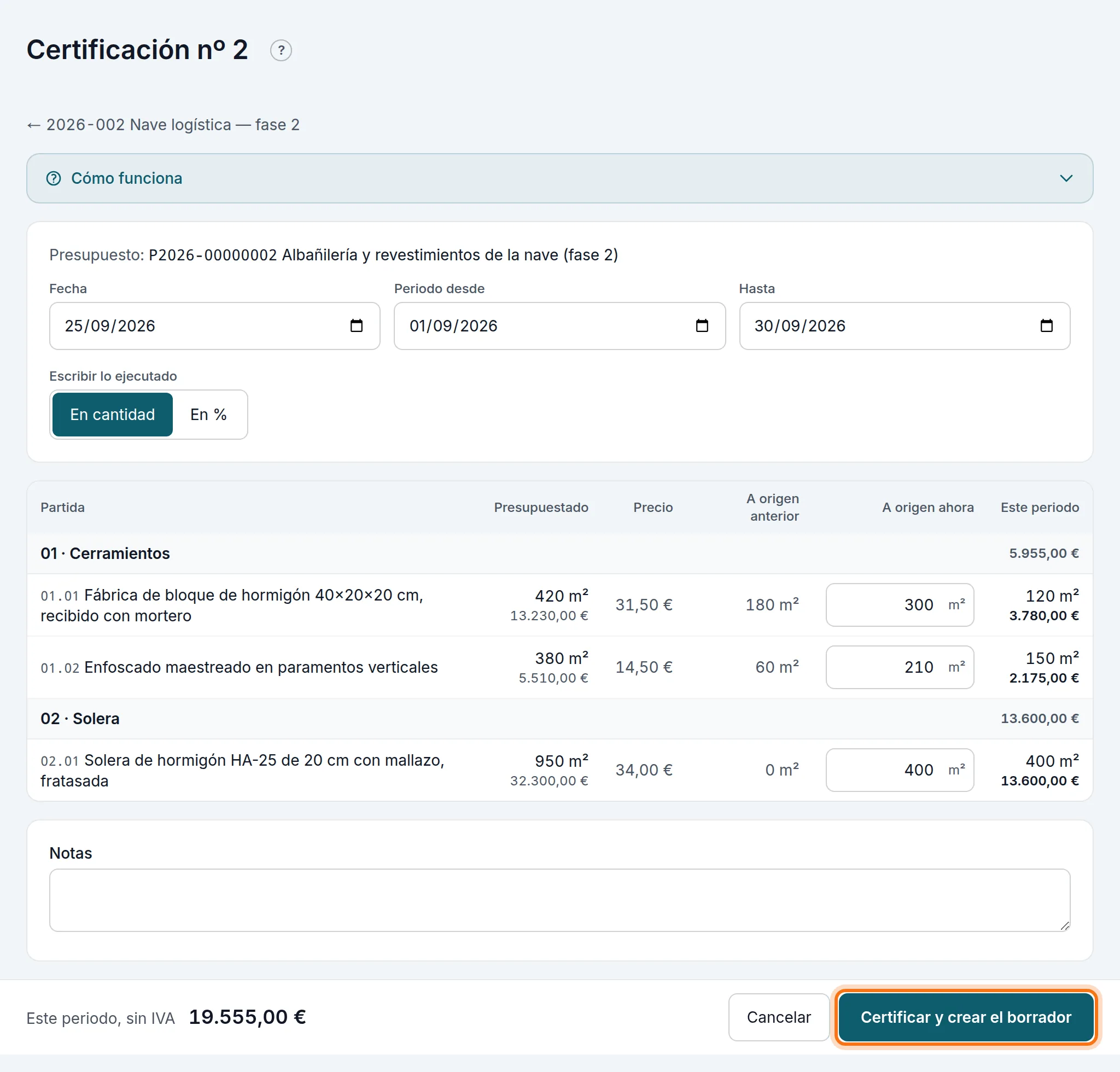The height and width of the screenshot is (1072, 1120).
Task: Expand Cómo funciona with the chevron
Action: (1066, 178)
